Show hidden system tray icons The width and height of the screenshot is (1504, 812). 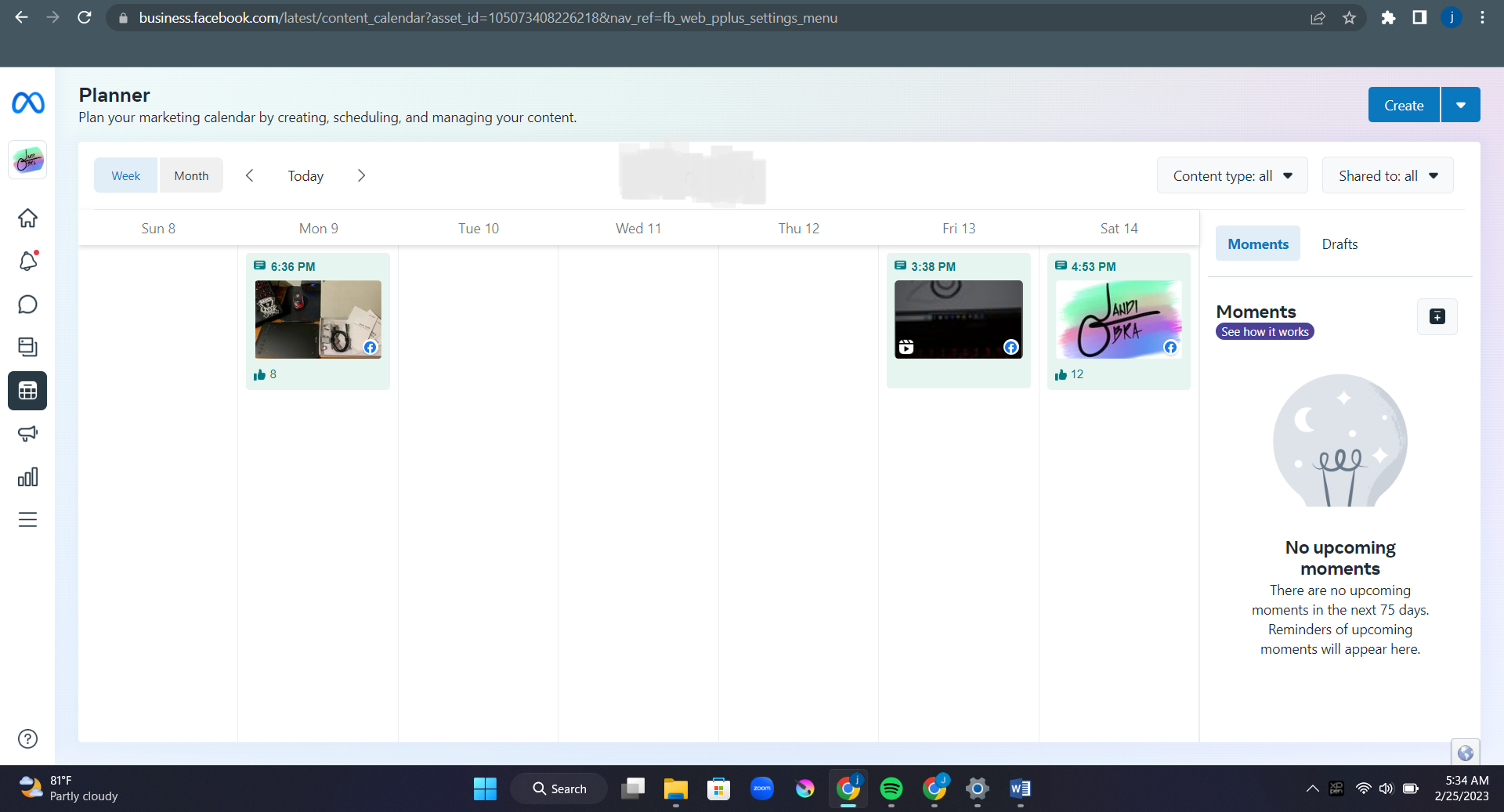click(x=1312, y=789)
